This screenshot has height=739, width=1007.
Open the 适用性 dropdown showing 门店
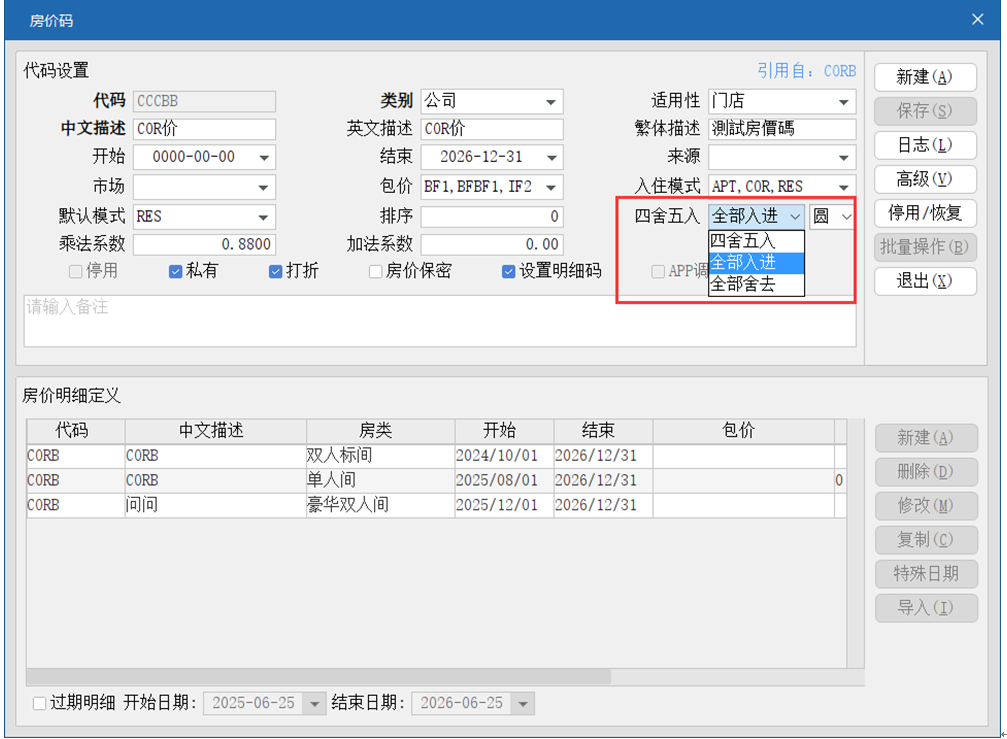[844, 101]
